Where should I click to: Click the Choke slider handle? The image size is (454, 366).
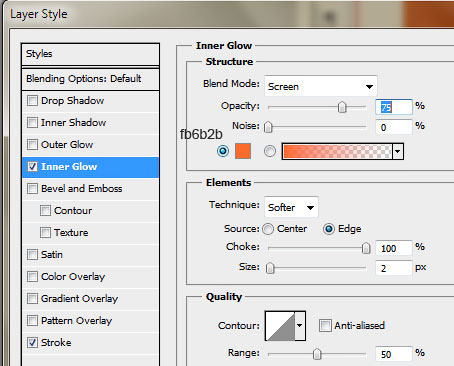pos(366,248)
